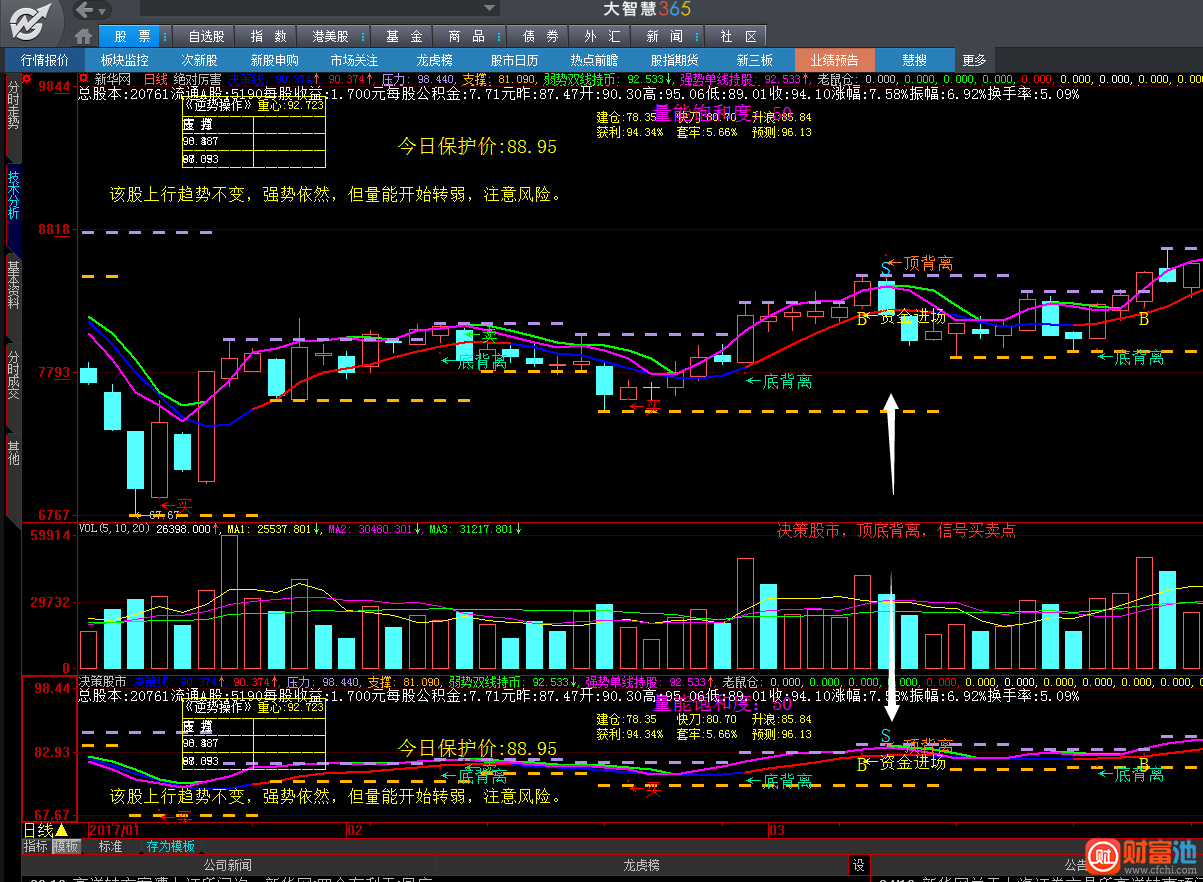Click 今日保护价:88.95 text in main chart
The width and height of the screenshot is (1203, 882).
coord(477,146)
